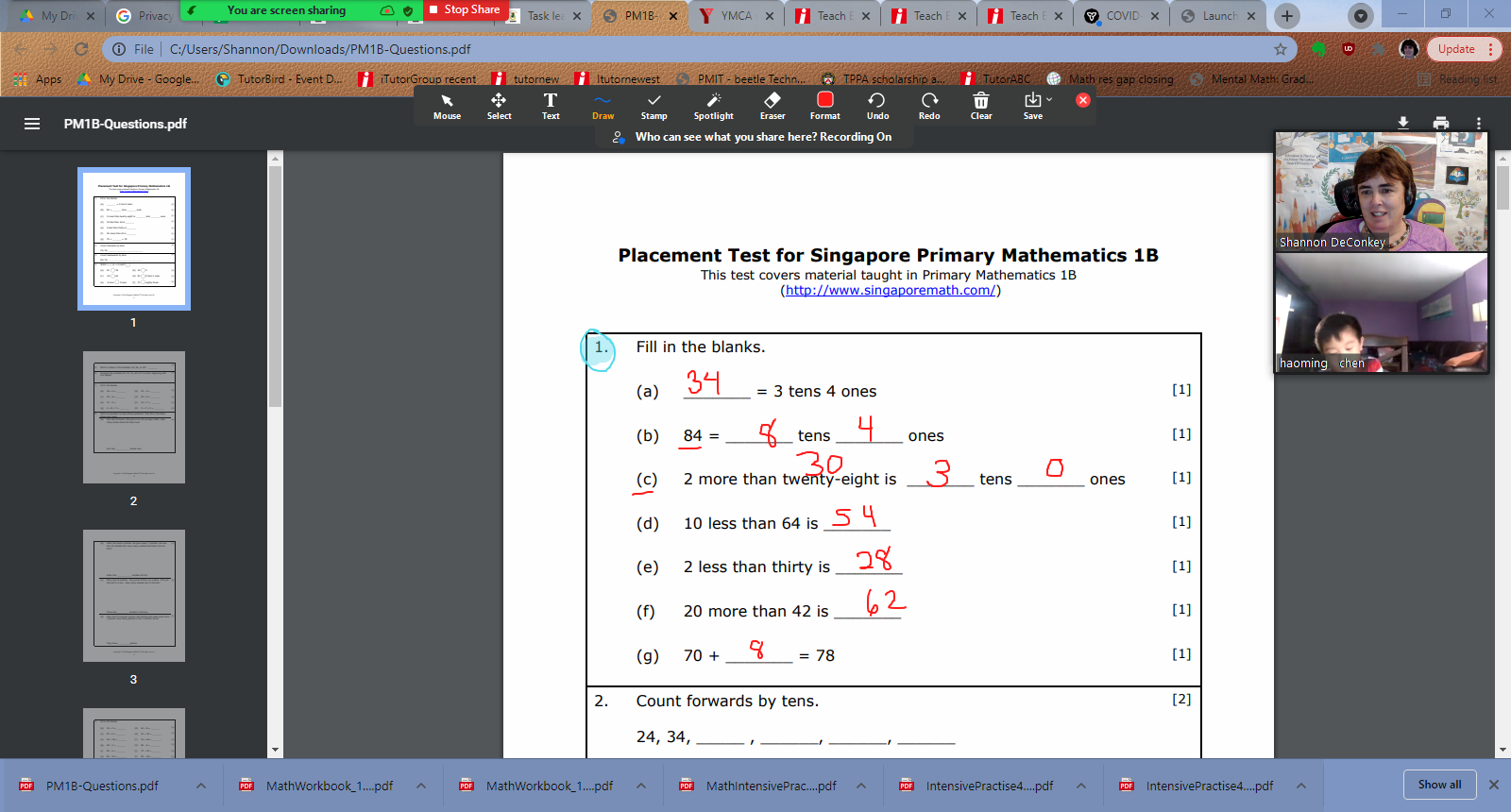
Task: Save the annotated screen
Action: coord(1032,107)
